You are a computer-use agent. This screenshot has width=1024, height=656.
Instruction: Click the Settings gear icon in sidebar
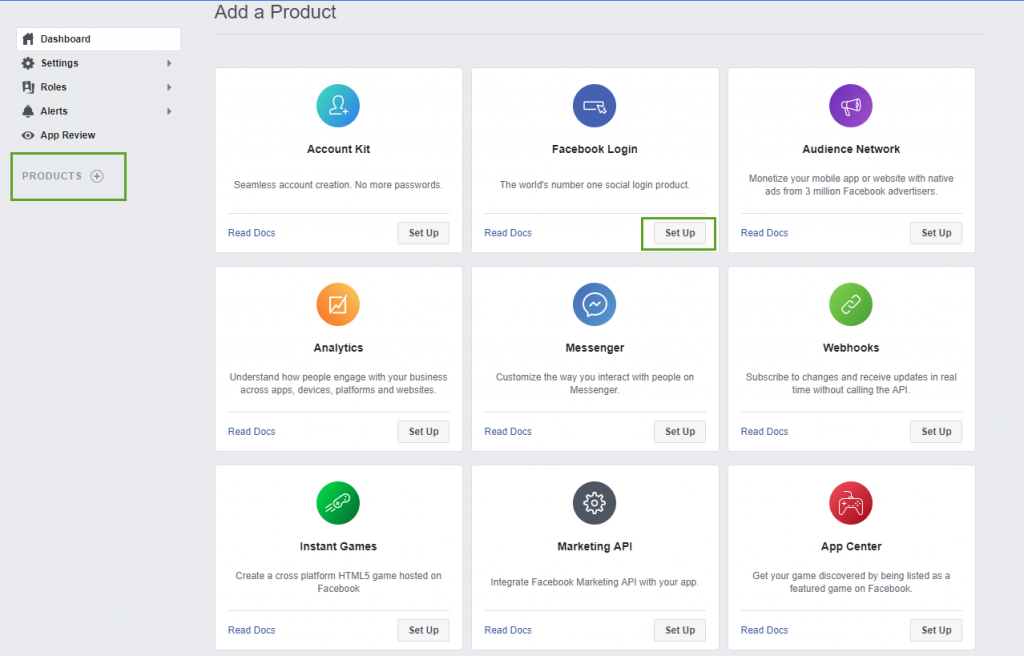coord(28,63)
